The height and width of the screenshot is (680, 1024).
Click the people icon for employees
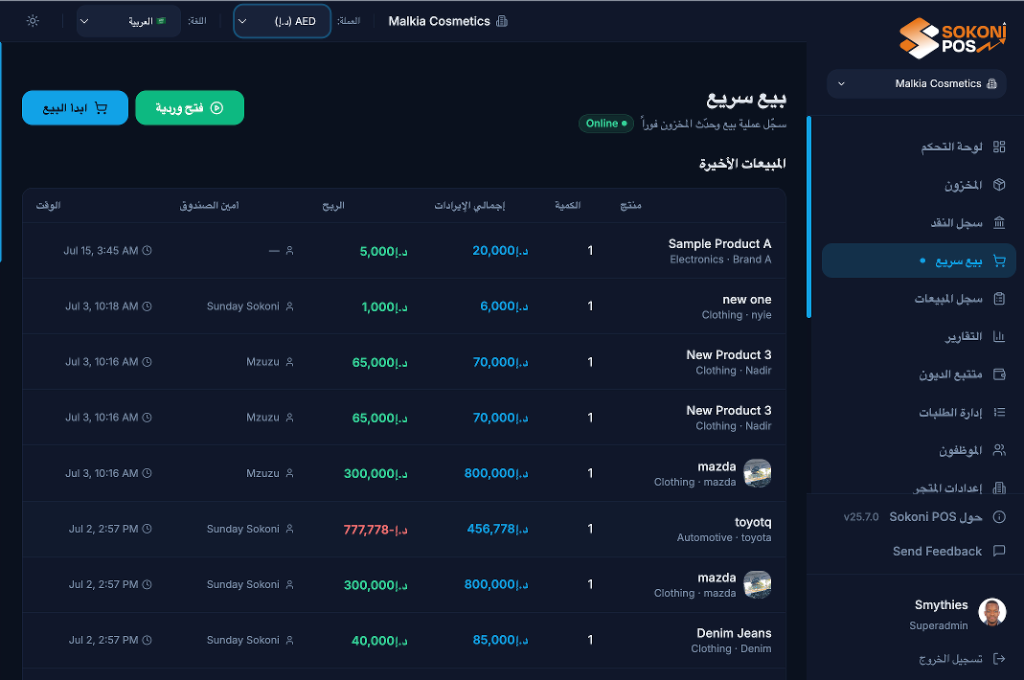pos(999,450)
